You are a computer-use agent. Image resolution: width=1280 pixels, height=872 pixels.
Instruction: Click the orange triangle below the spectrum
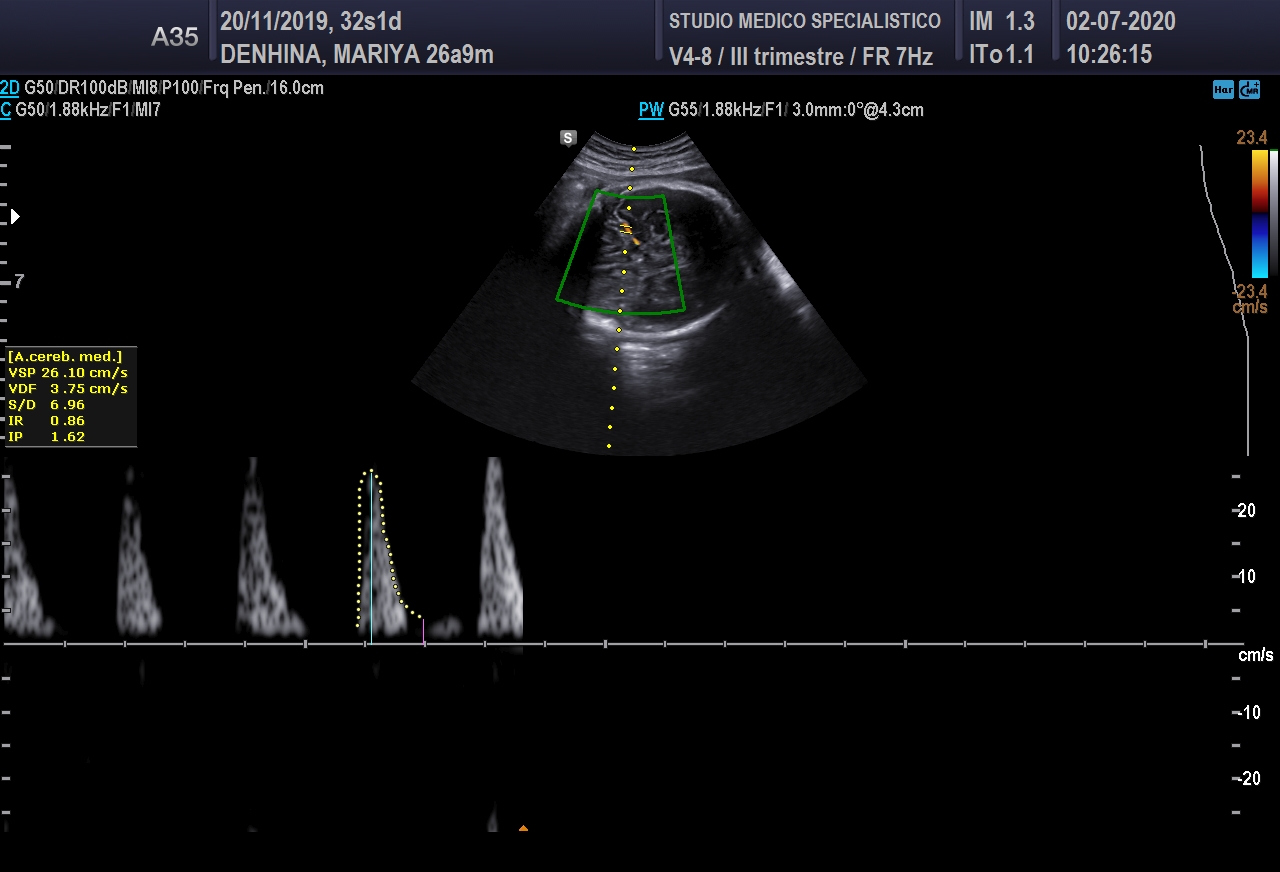(x=523, y=828)
